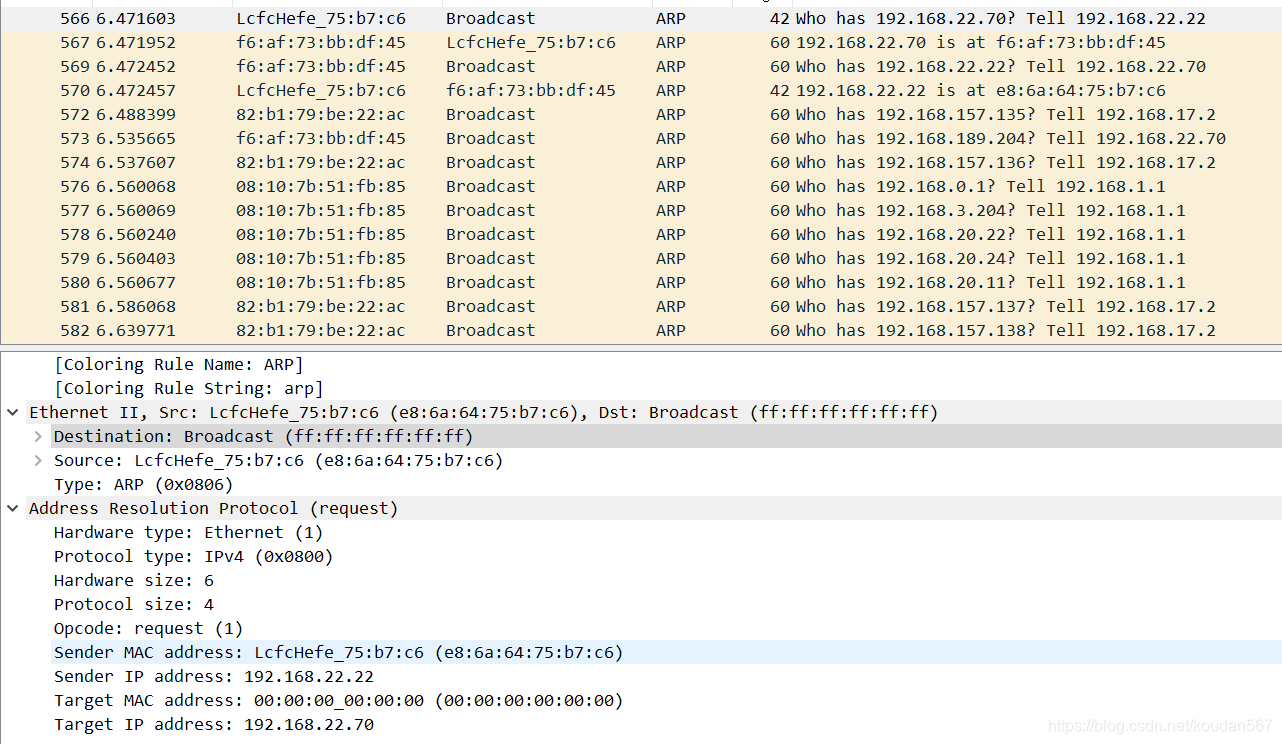Screen dimensions: 1282x744
Task: Click the Address Resolution Protocol (request) line
Action: click(x=213, y=508)
